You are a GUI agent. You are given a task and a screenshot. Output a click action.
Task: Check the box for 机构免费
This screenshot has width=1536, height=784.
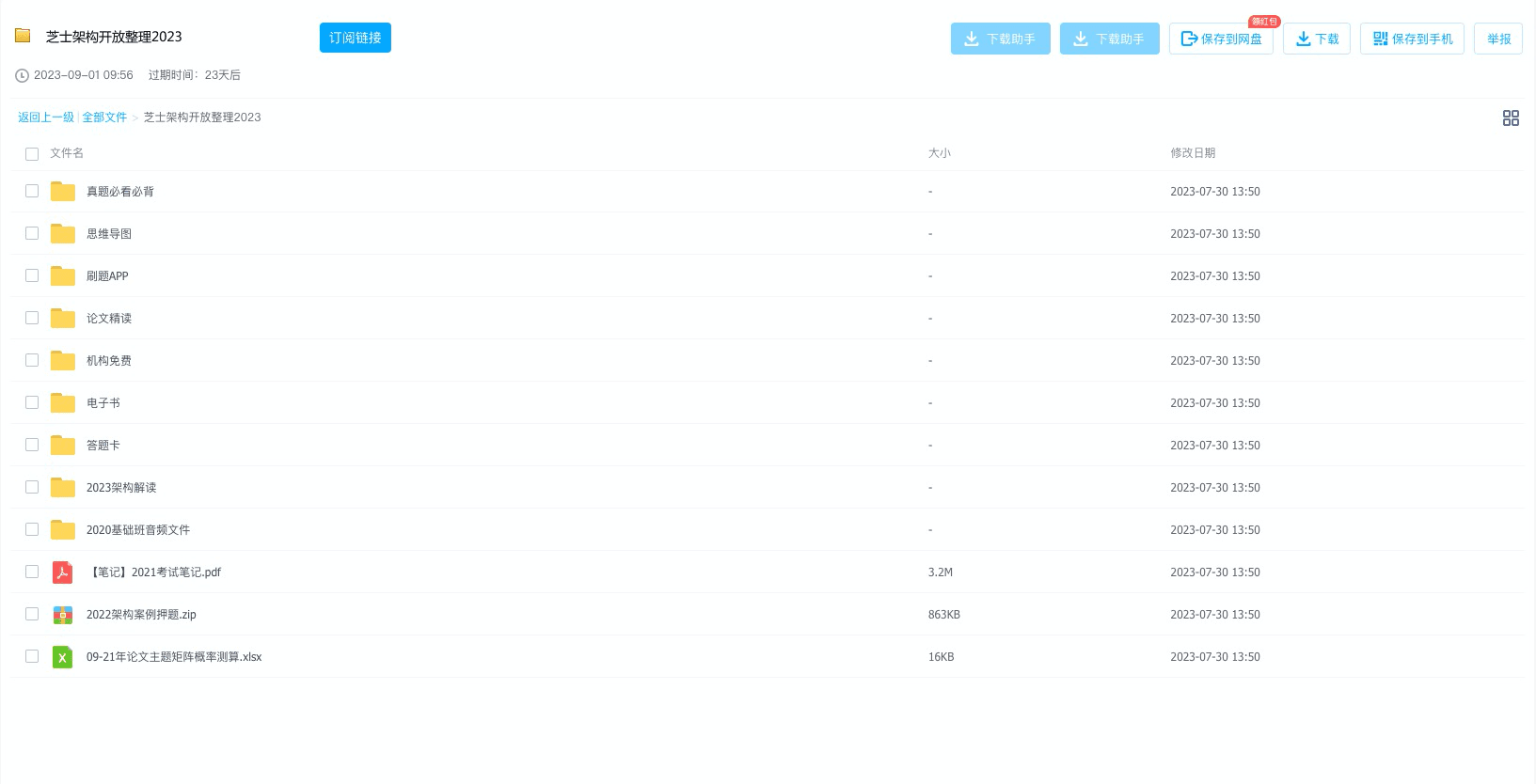32,360
